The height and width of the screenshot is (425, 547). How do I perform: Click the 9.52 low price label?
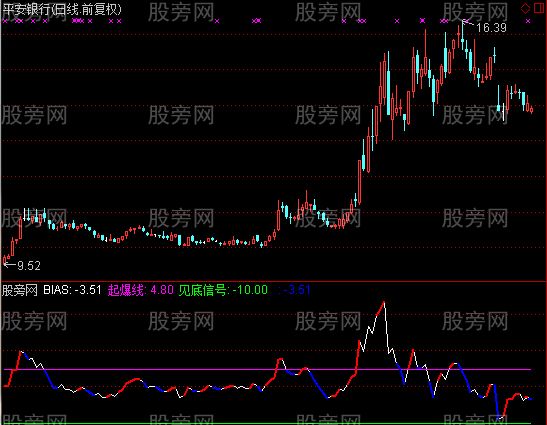(29, 266)
